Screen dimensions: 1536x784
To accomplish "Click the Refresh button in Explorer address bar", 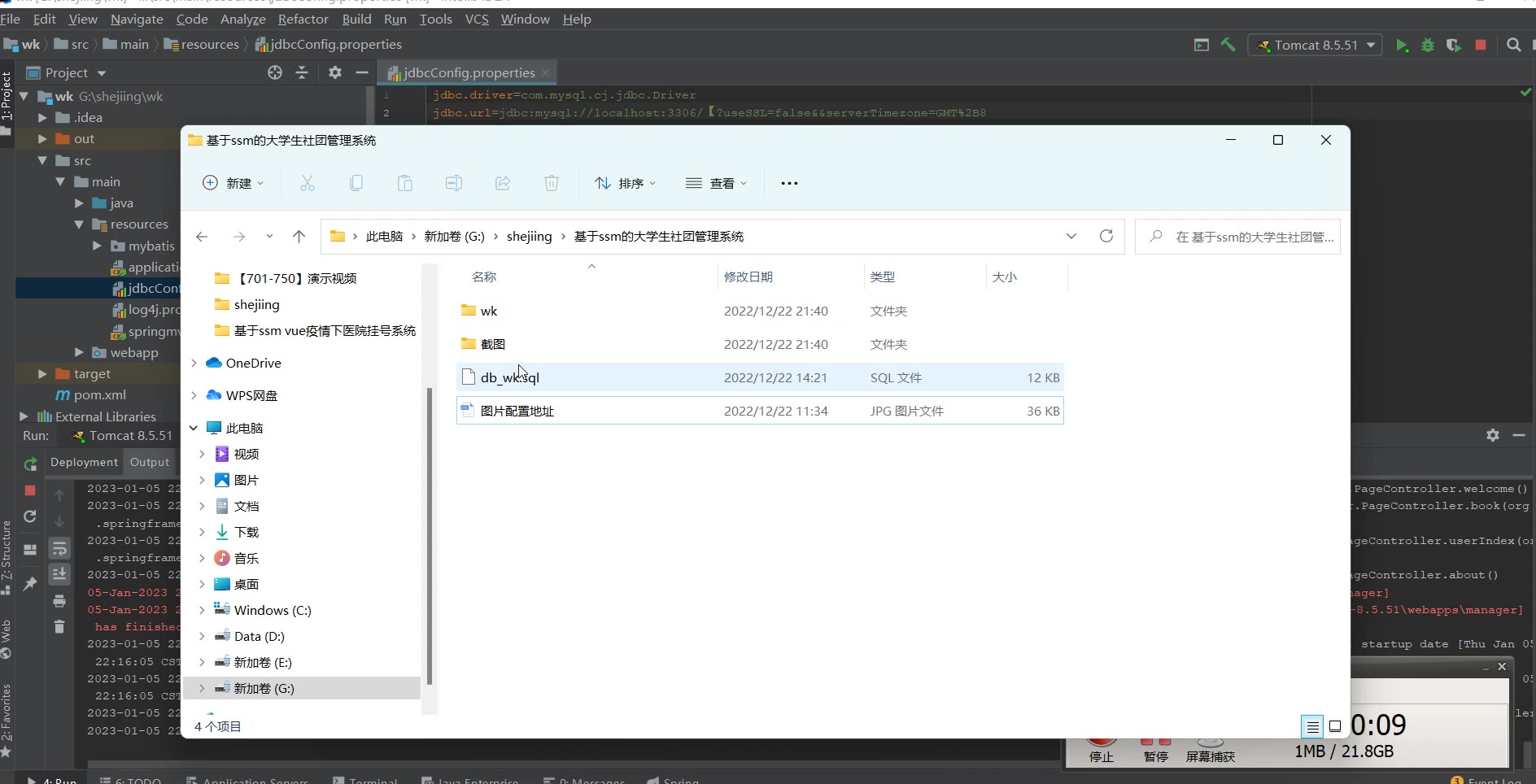I will pyautogui.click(x=1106, y=236).
